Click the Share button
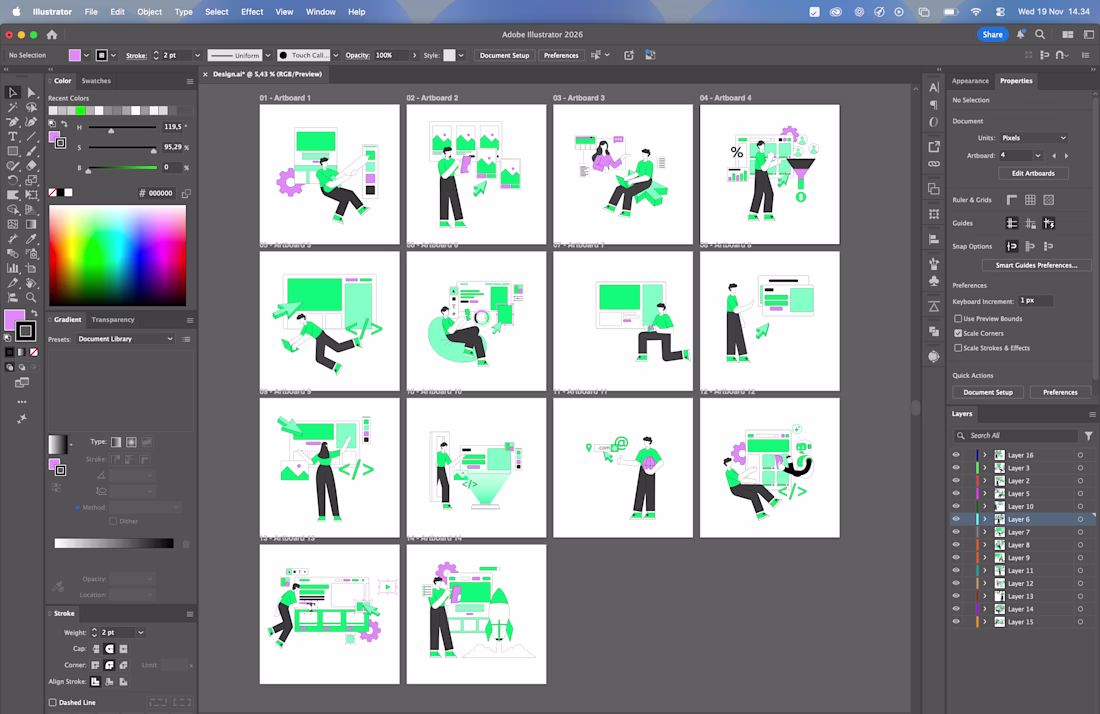 coord(992,34)
